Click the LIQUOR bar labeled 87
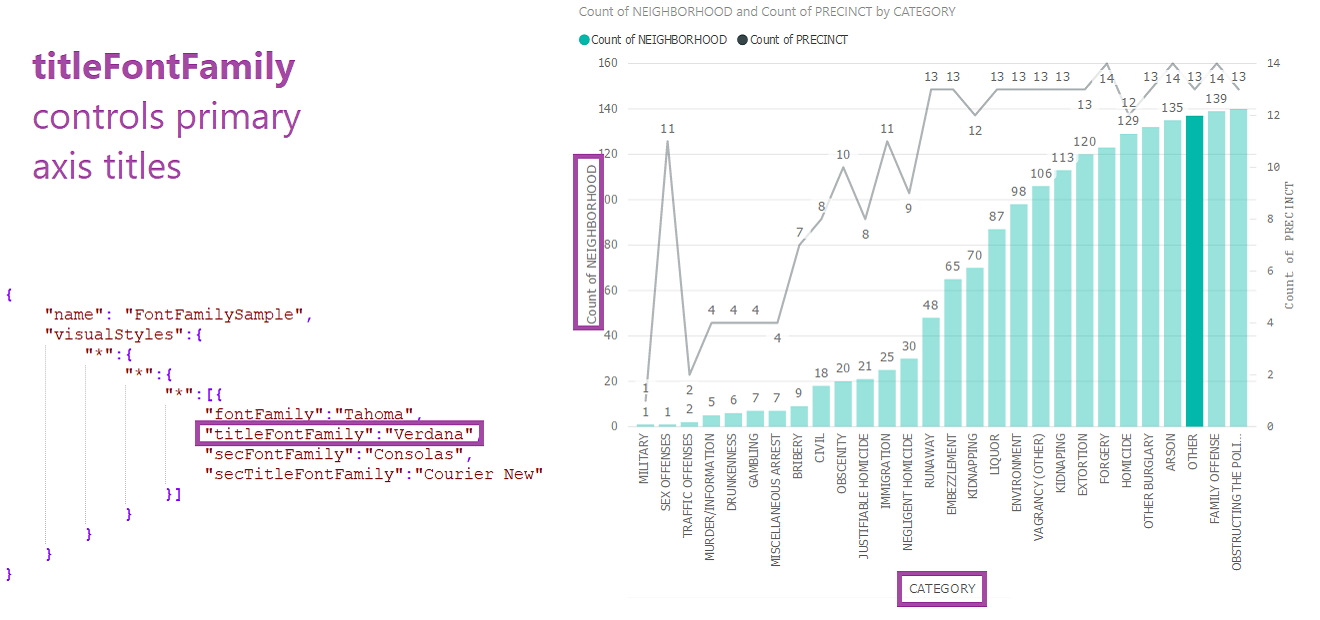This screenshot has height=620, width=1320. [x=997, y=328]
